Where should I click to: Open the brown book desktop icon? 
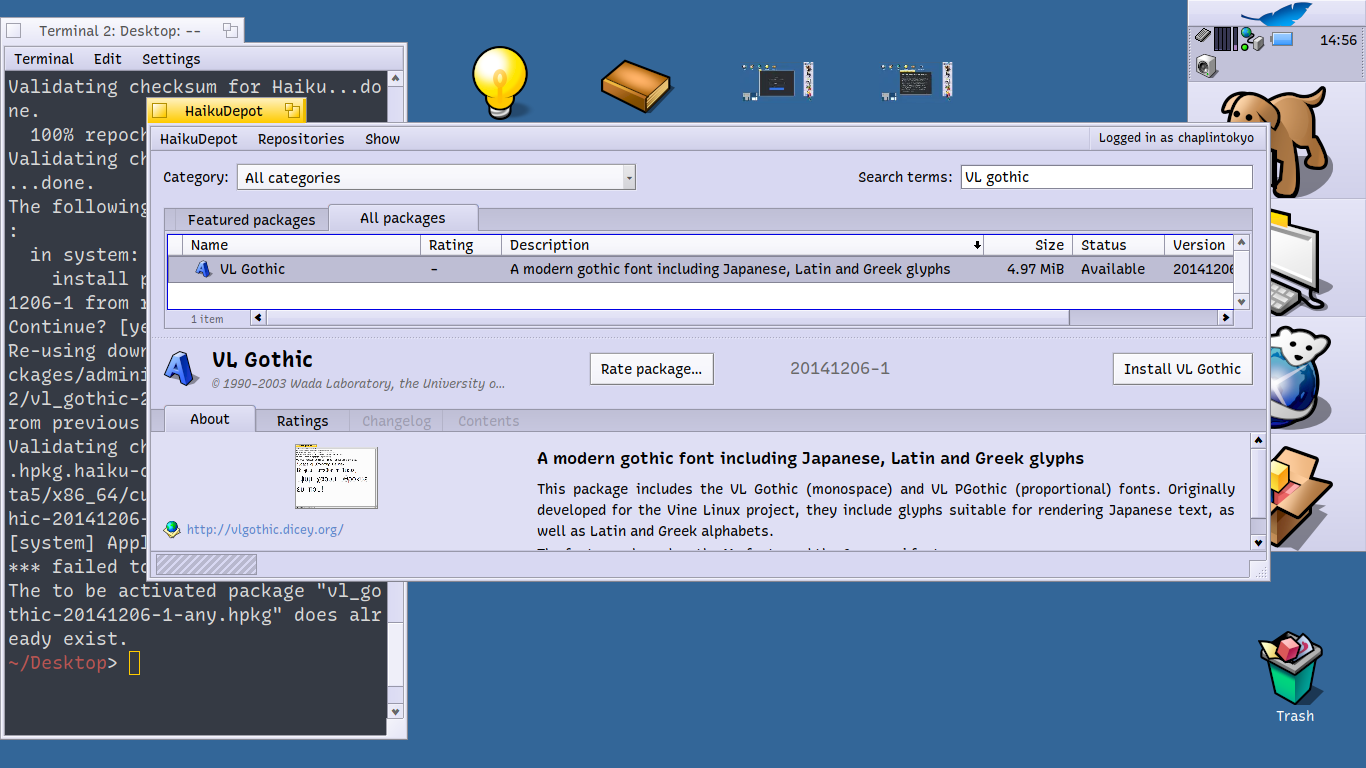pyautogui.click(x=635, y=85)
